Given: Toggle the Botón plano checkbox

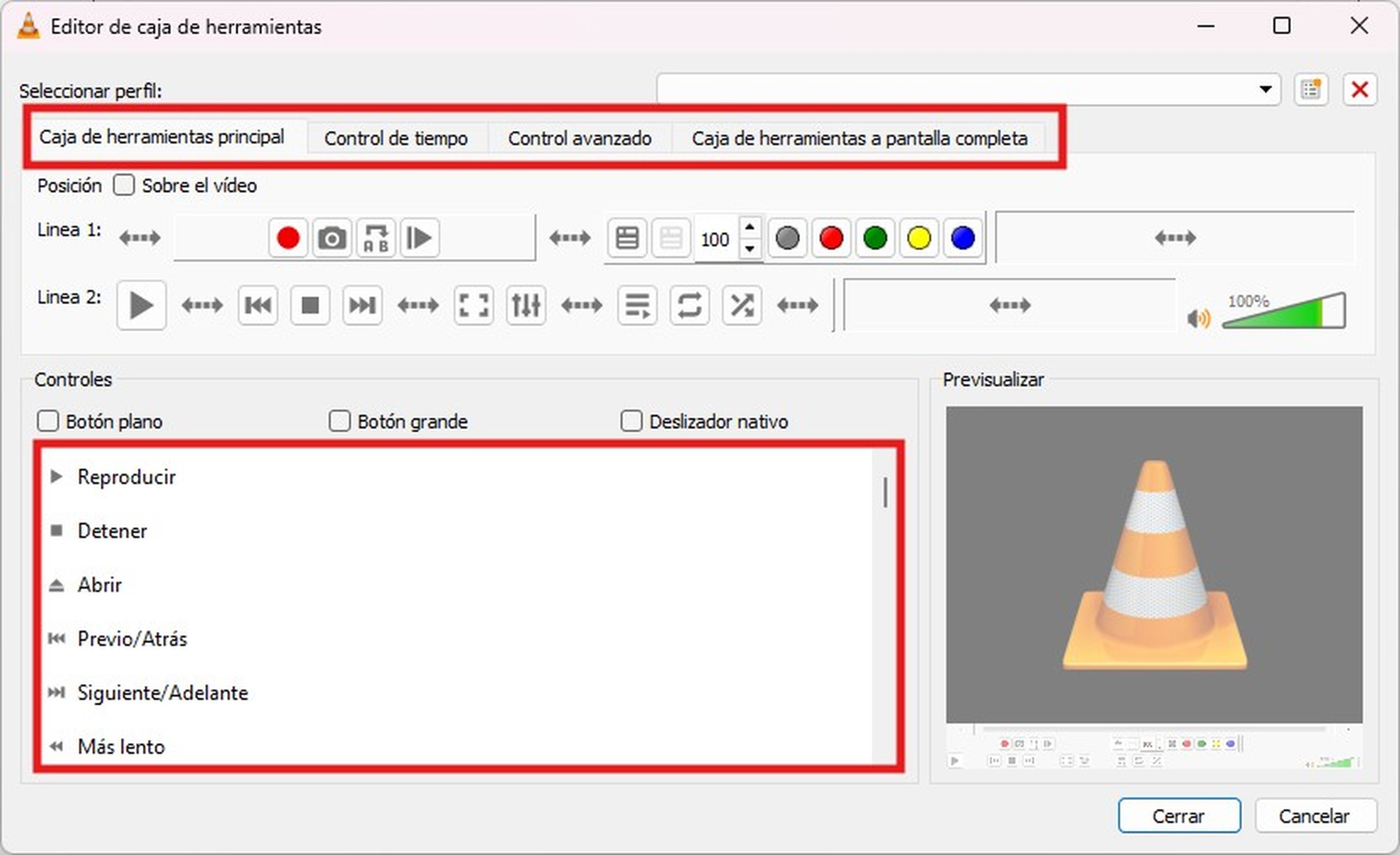Looking at the screenshot, I should pyautogui.click(x=48, y=422).
